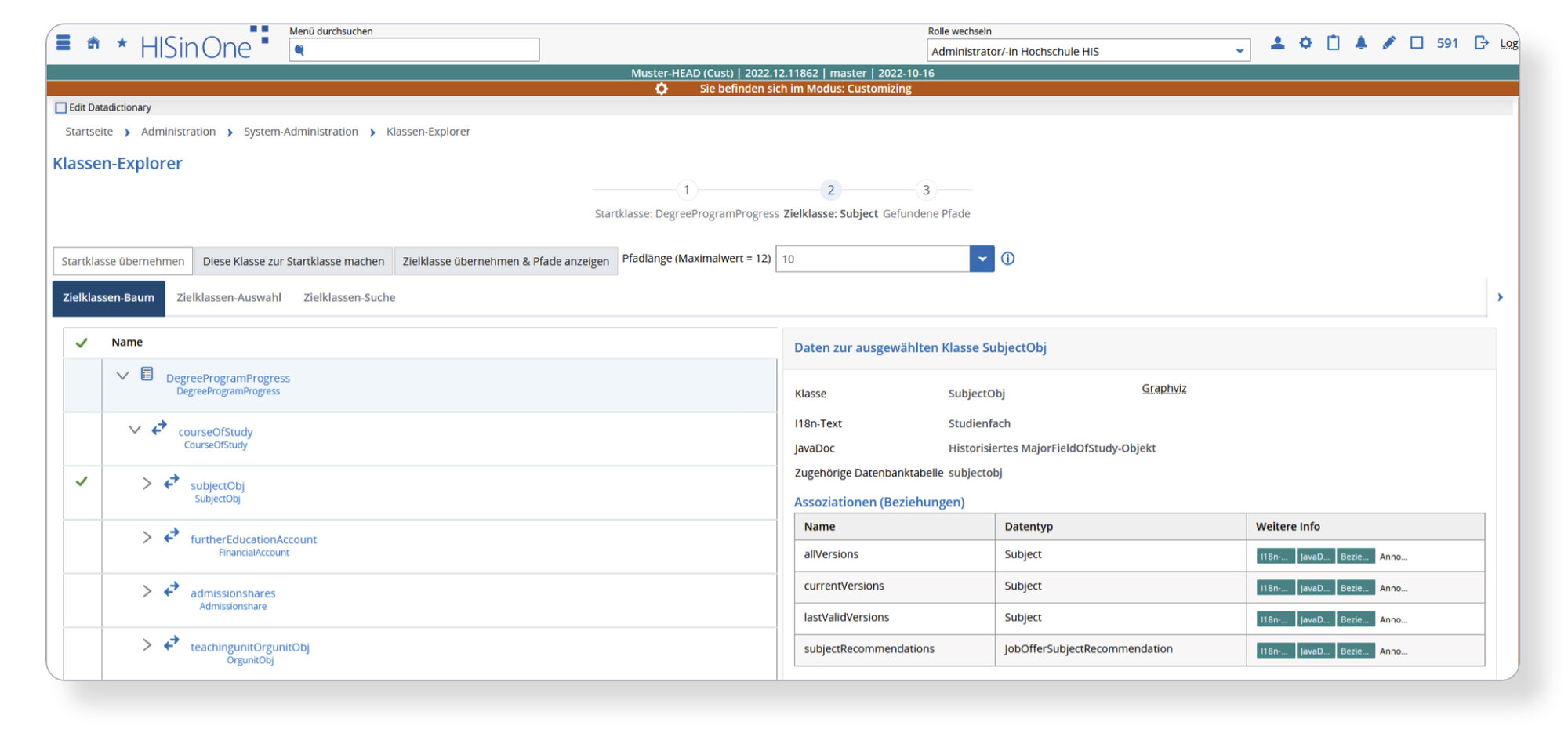This screenshot has width=1568, height=733.
Task: Click the green checkmark column header
Action: pyautogui.click(x=82, y=343)
